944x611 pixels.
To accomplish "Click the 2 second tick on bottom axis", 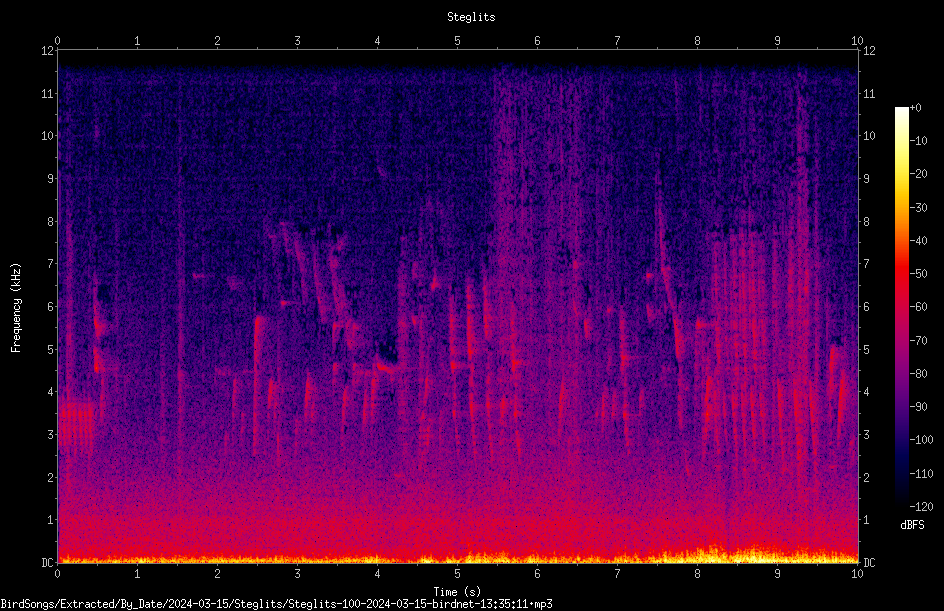I will pyautogui.click(x=217, y=574).
